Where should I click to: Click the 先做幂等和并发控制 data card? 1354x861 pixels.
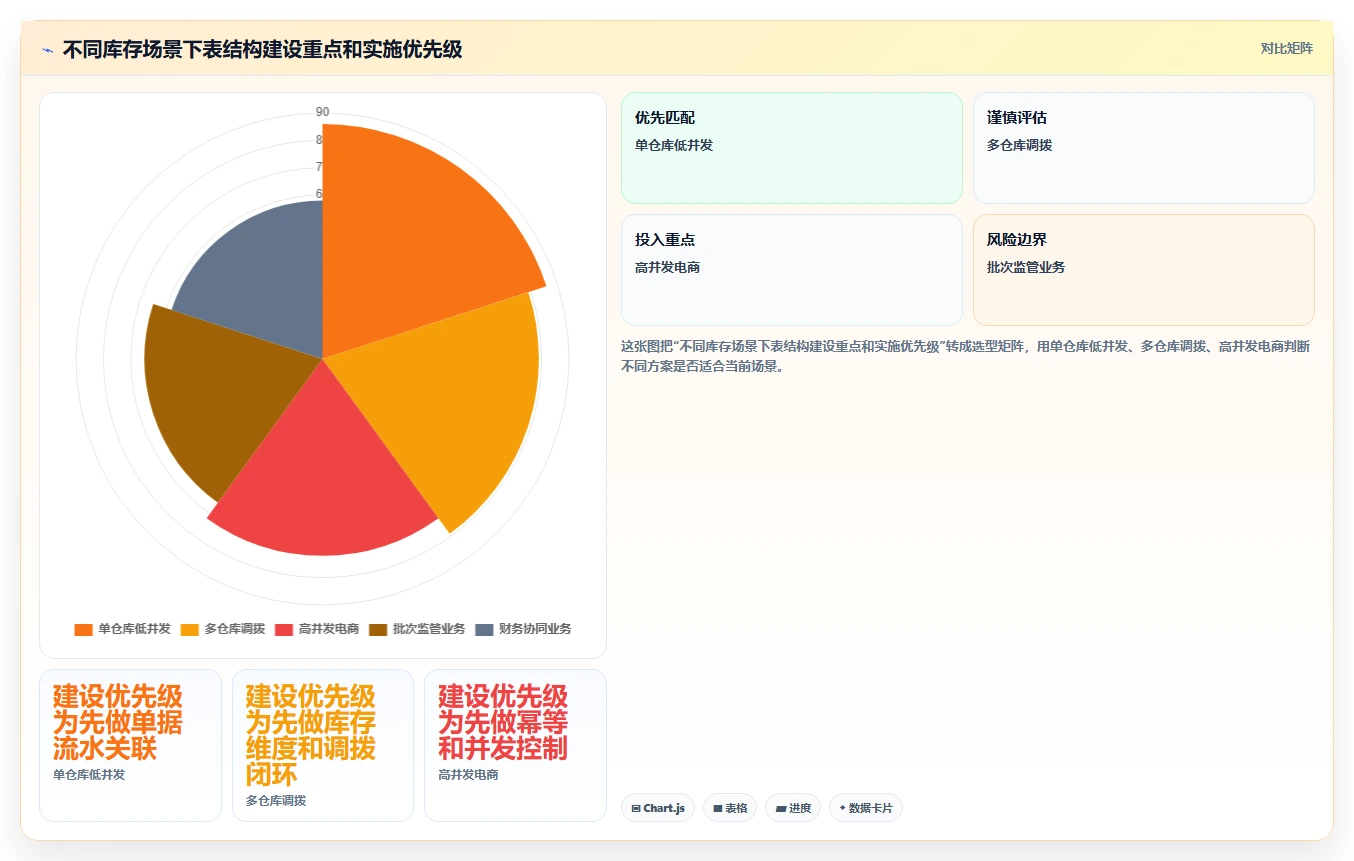click(515, 745)
